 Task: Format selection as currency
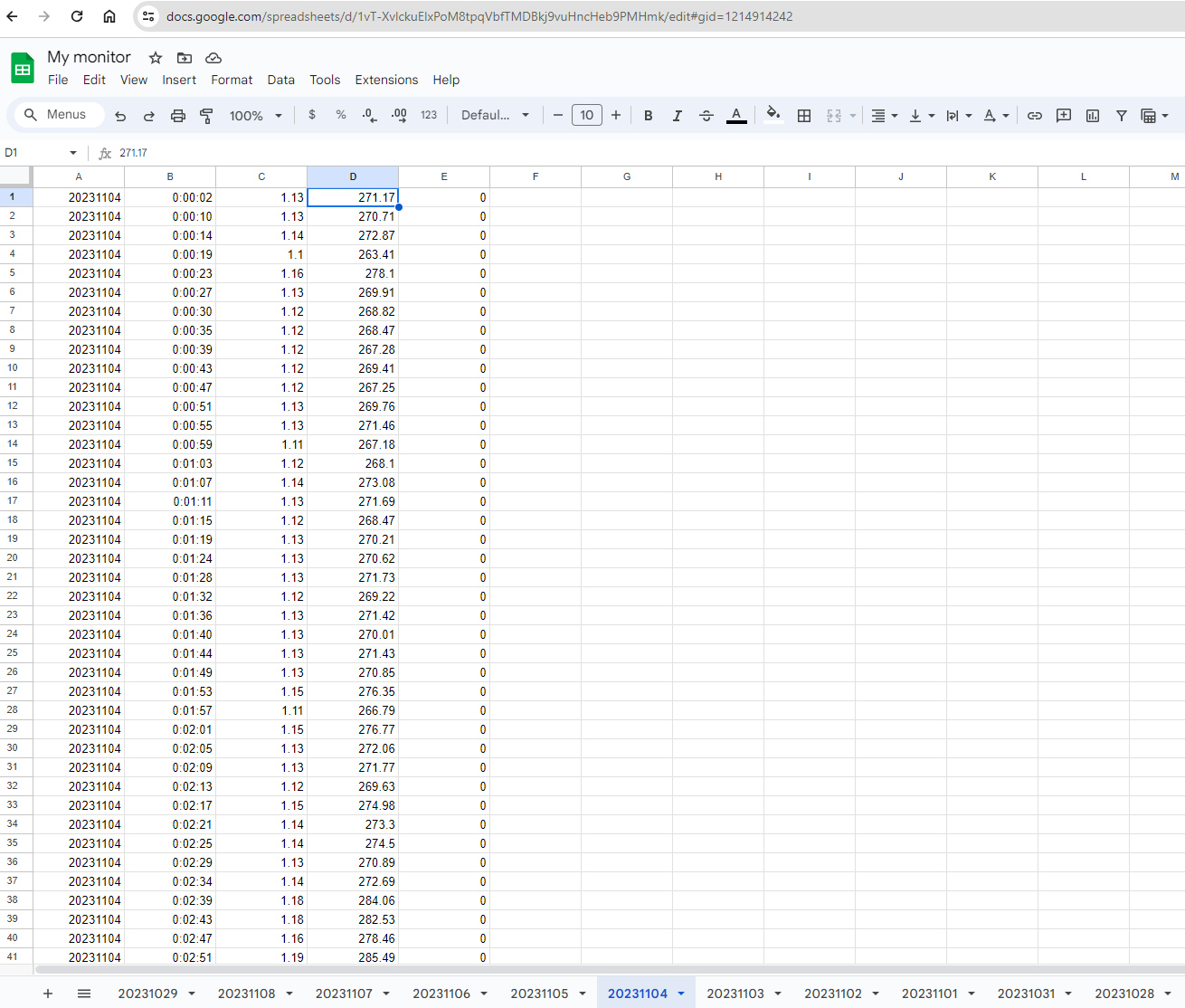[311, 115]
